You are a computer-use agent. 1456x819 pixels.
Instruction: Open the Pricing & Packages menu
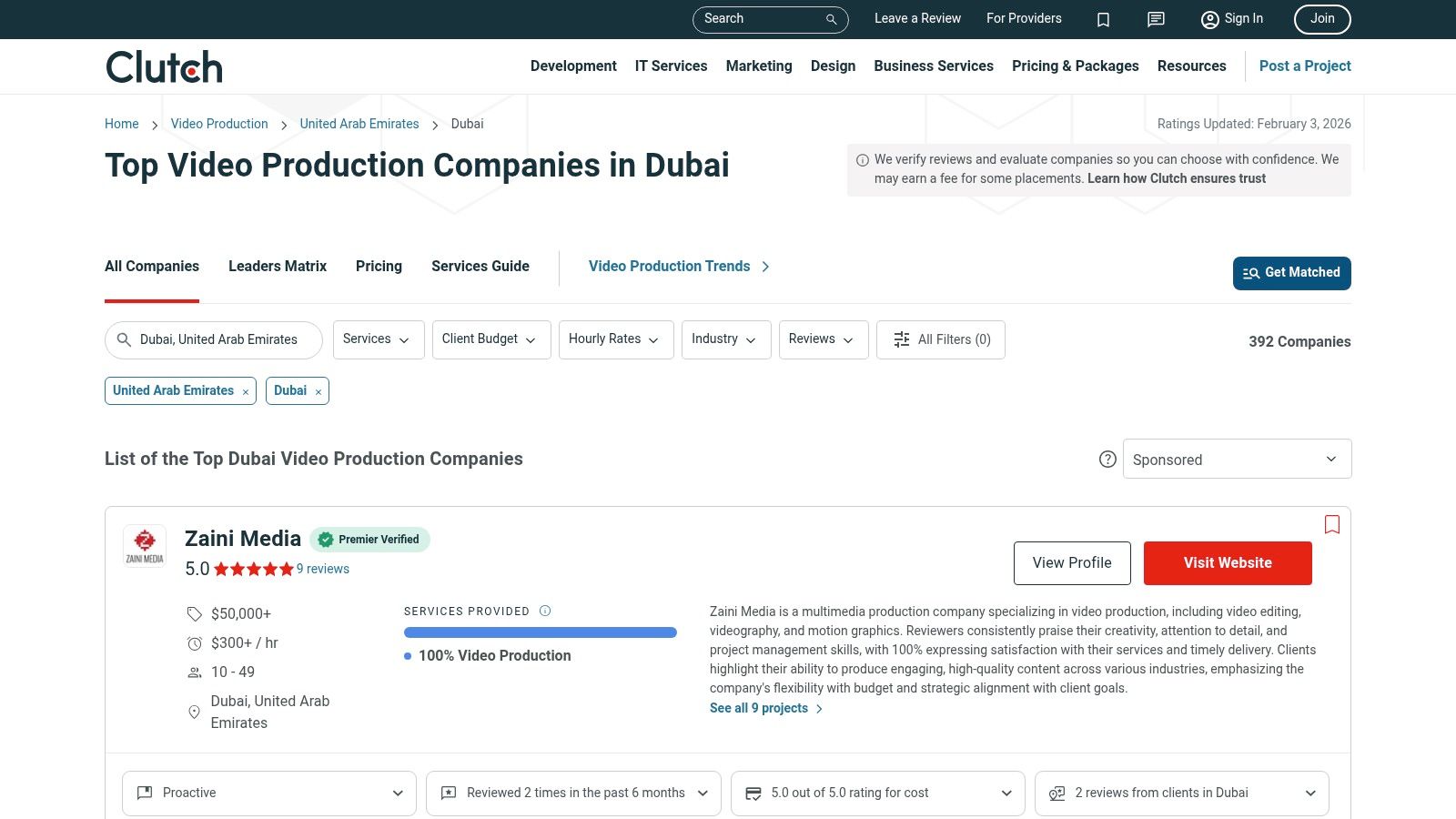[x=1075, y=66]
